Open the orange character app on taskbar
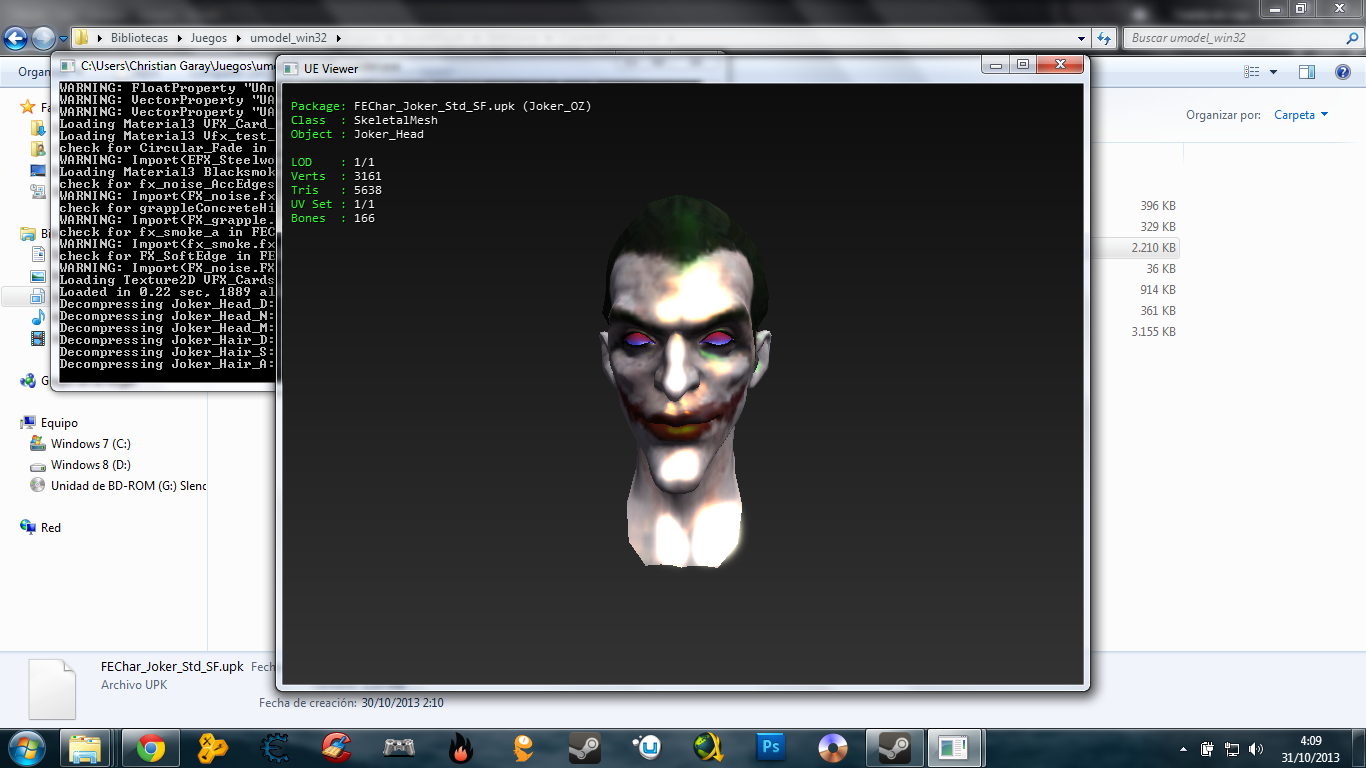1366x768 pixels. (x=523, y=748)
